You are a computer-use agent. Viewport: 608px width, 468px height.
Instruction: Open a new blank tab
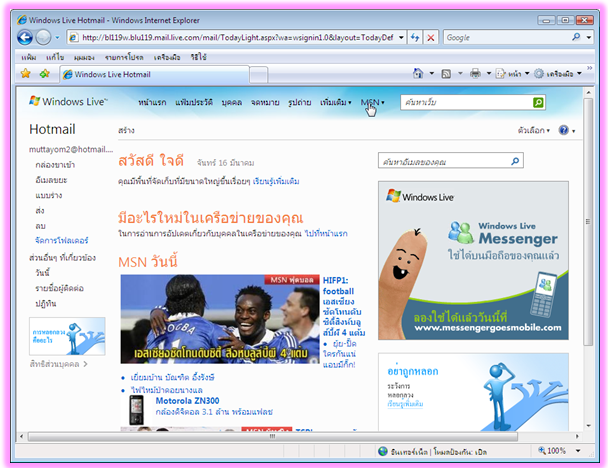coord(258,74)
